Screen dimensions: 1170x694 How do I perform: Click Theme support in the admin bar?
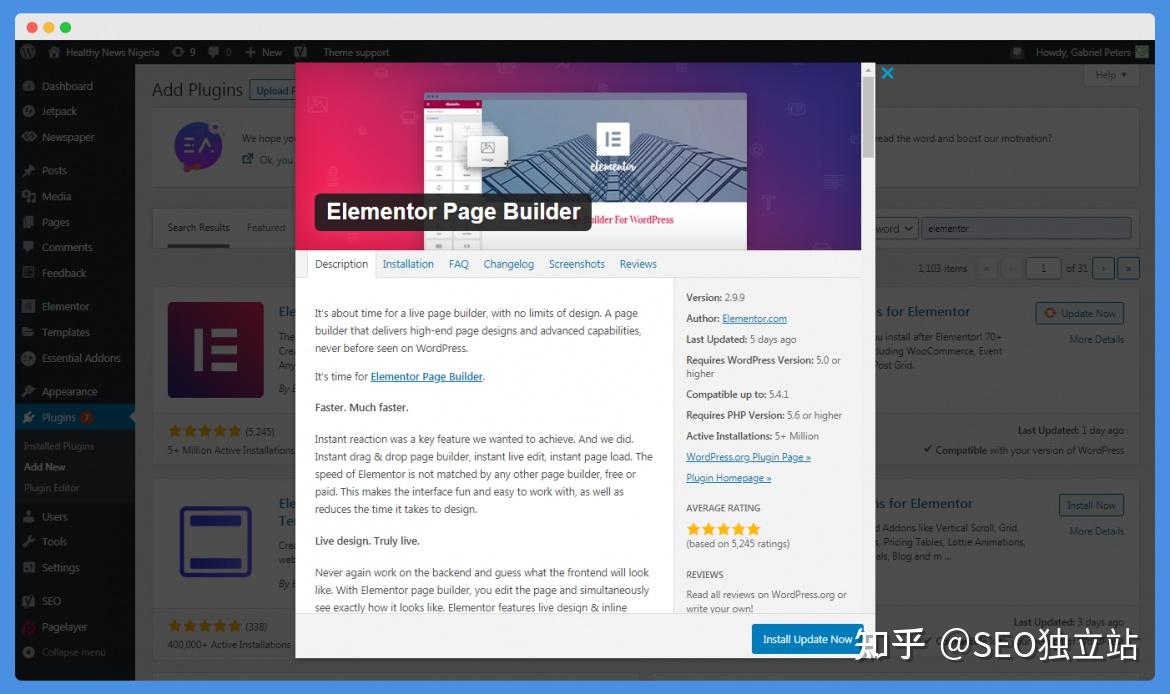(356, 52)
